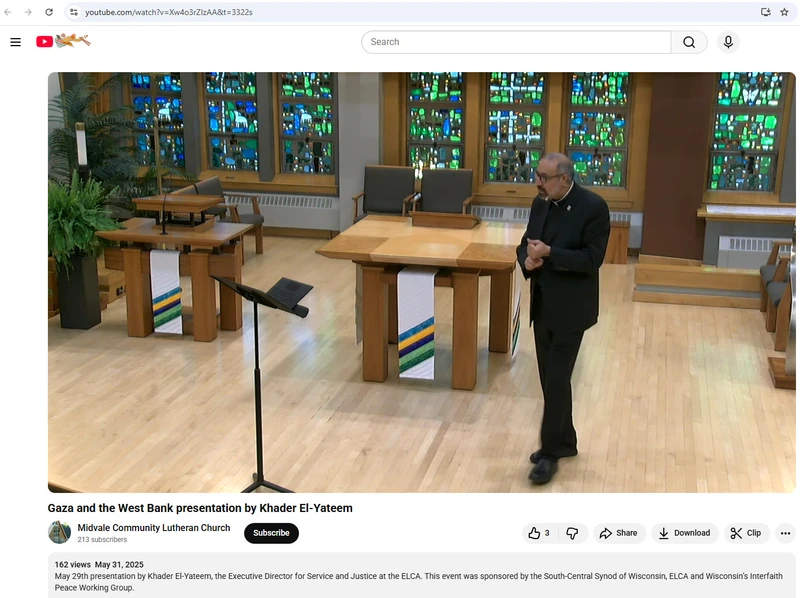Bookmark this page with star icon
The width and height of the screenshot is (800, 598).
[x=784, y=12]
